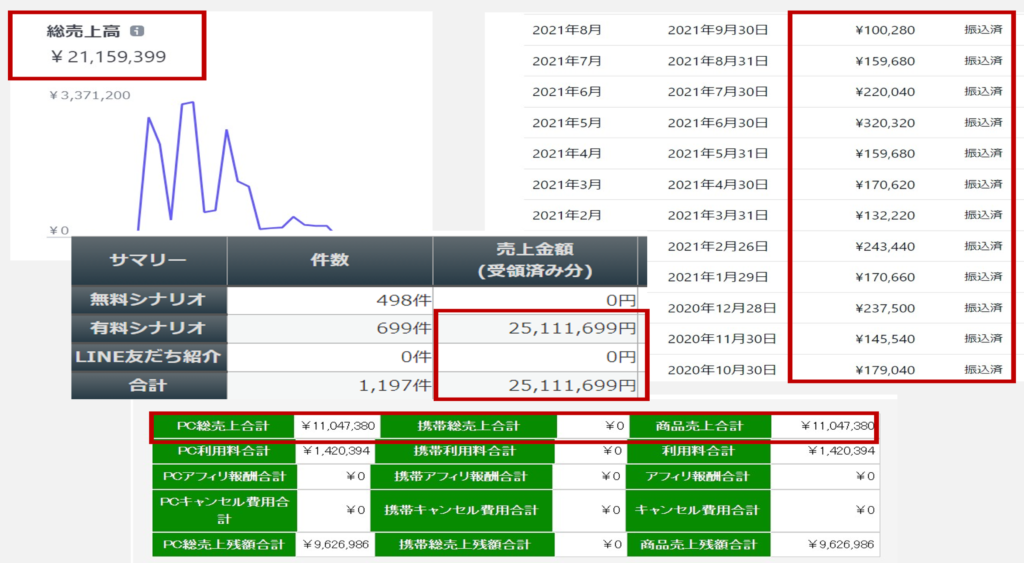This screenshot has width=1024, height=563.
Task: Click the サマリー column header
Action: pos(148,260)
